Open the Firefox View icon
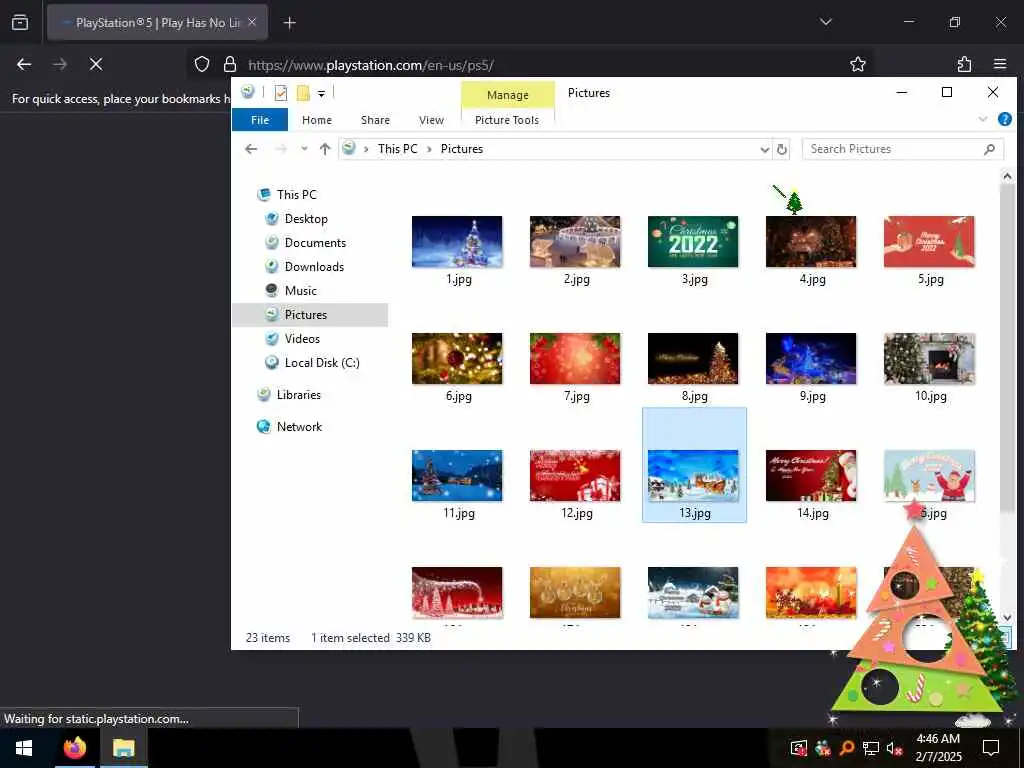 tap(20, 22)
